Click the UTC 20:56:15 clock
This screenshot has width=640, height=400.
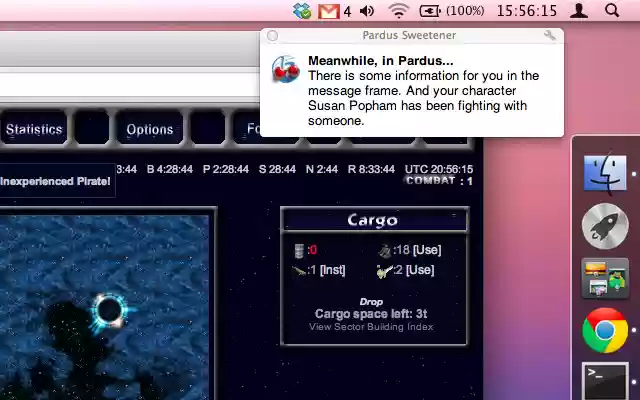point(439,169)
